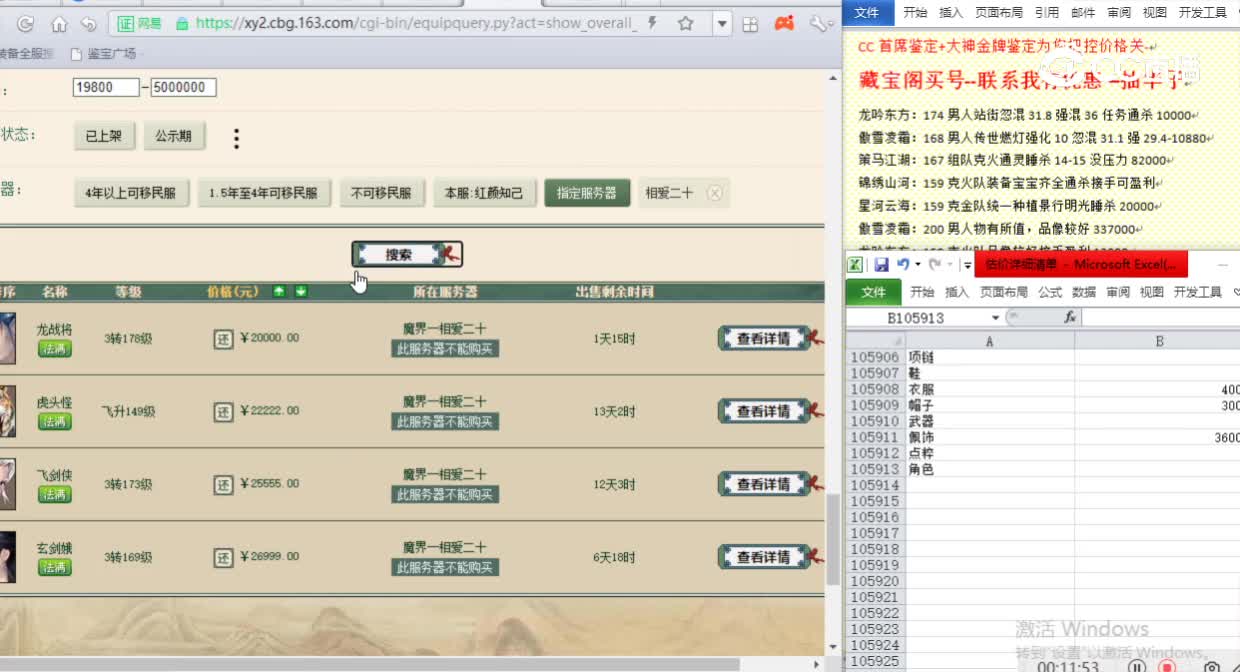The height and width of the screenshot is (672, 1240).
Task: View details for 虎头怪 listing
Action: click(x=765, y=411)
